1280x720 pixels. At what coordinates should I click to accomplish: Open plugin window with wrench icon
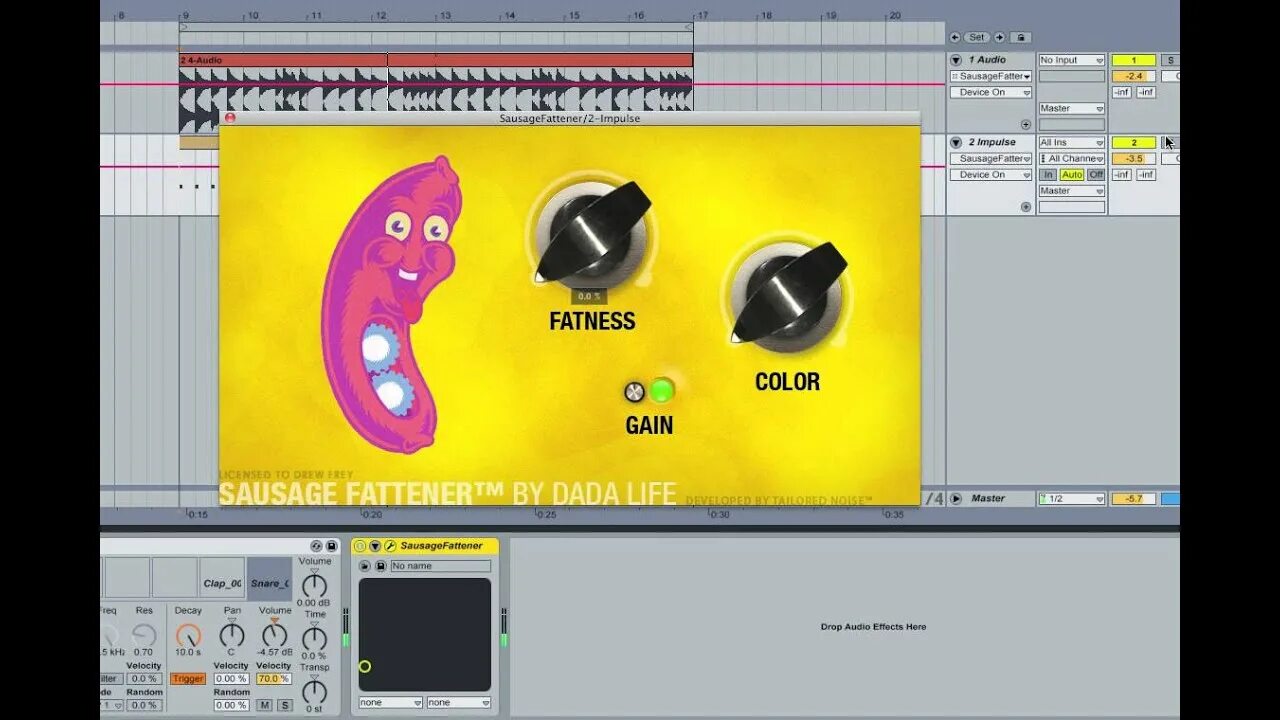tap(390, 546)
